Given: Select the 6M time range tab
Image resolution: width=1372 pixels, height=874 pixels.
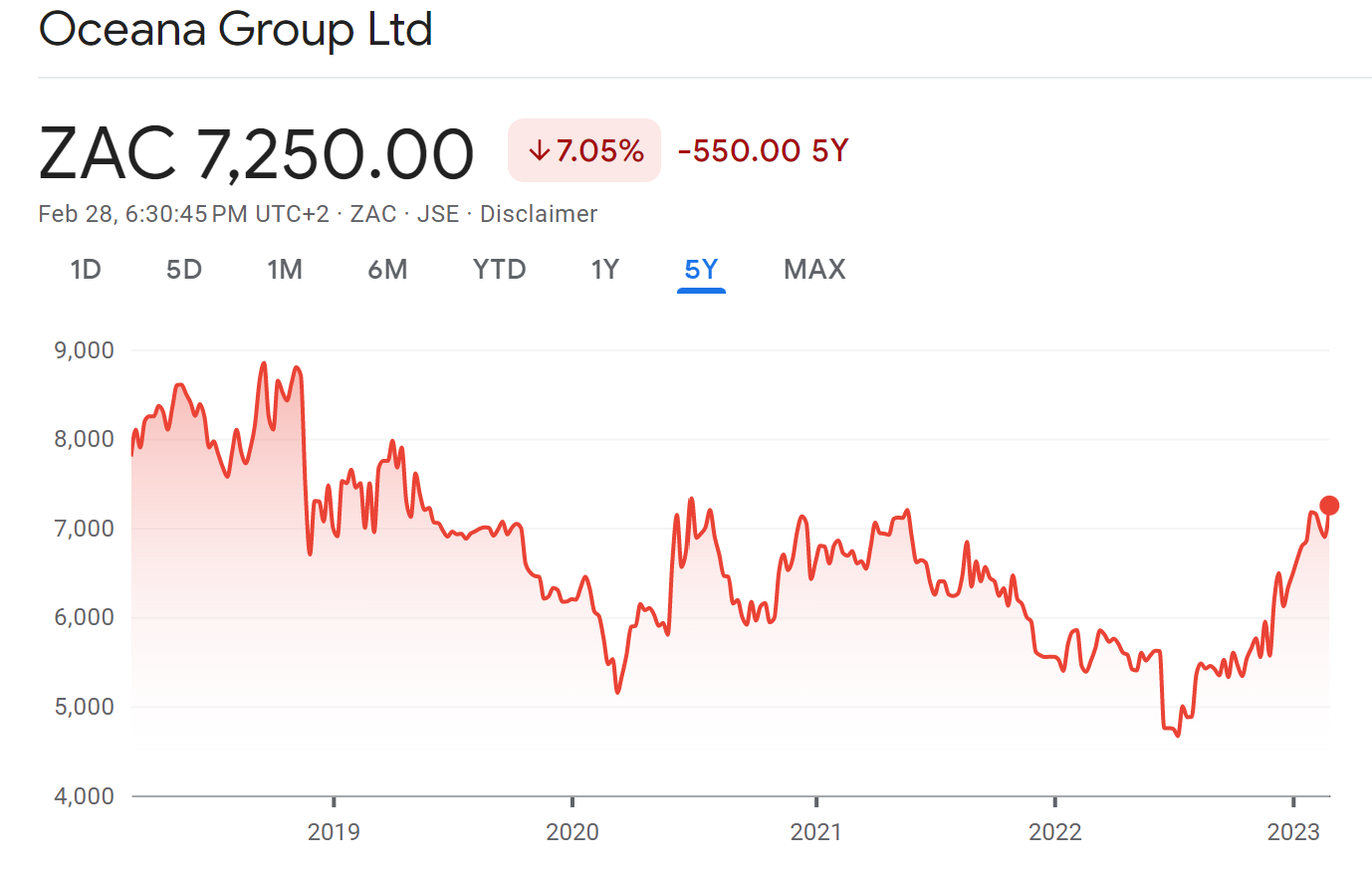Looking at the screenshot, I should (387, 270).
